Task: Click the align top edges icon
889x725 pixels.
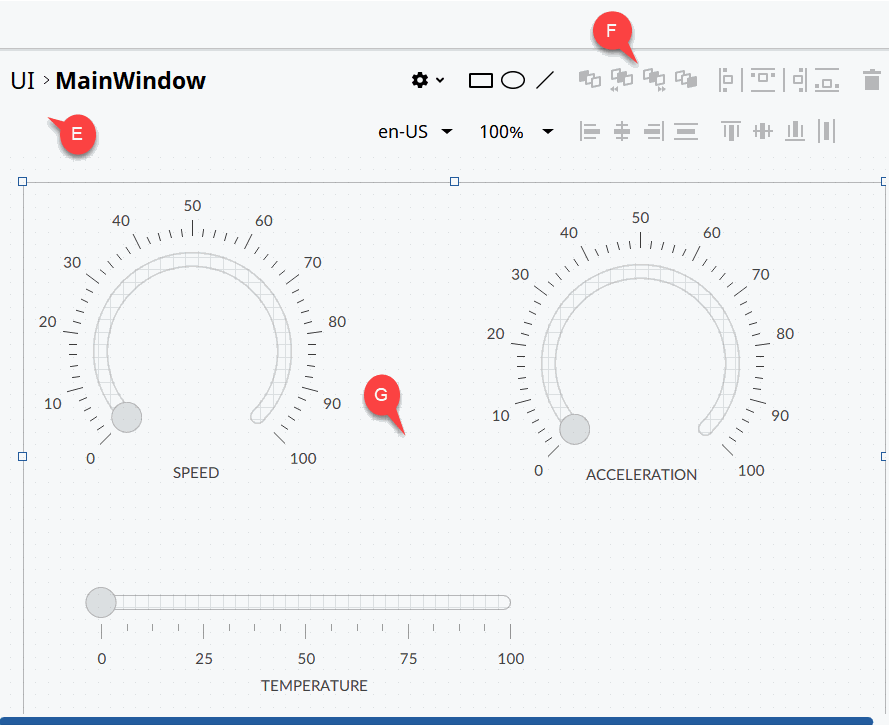Action: 731,131
